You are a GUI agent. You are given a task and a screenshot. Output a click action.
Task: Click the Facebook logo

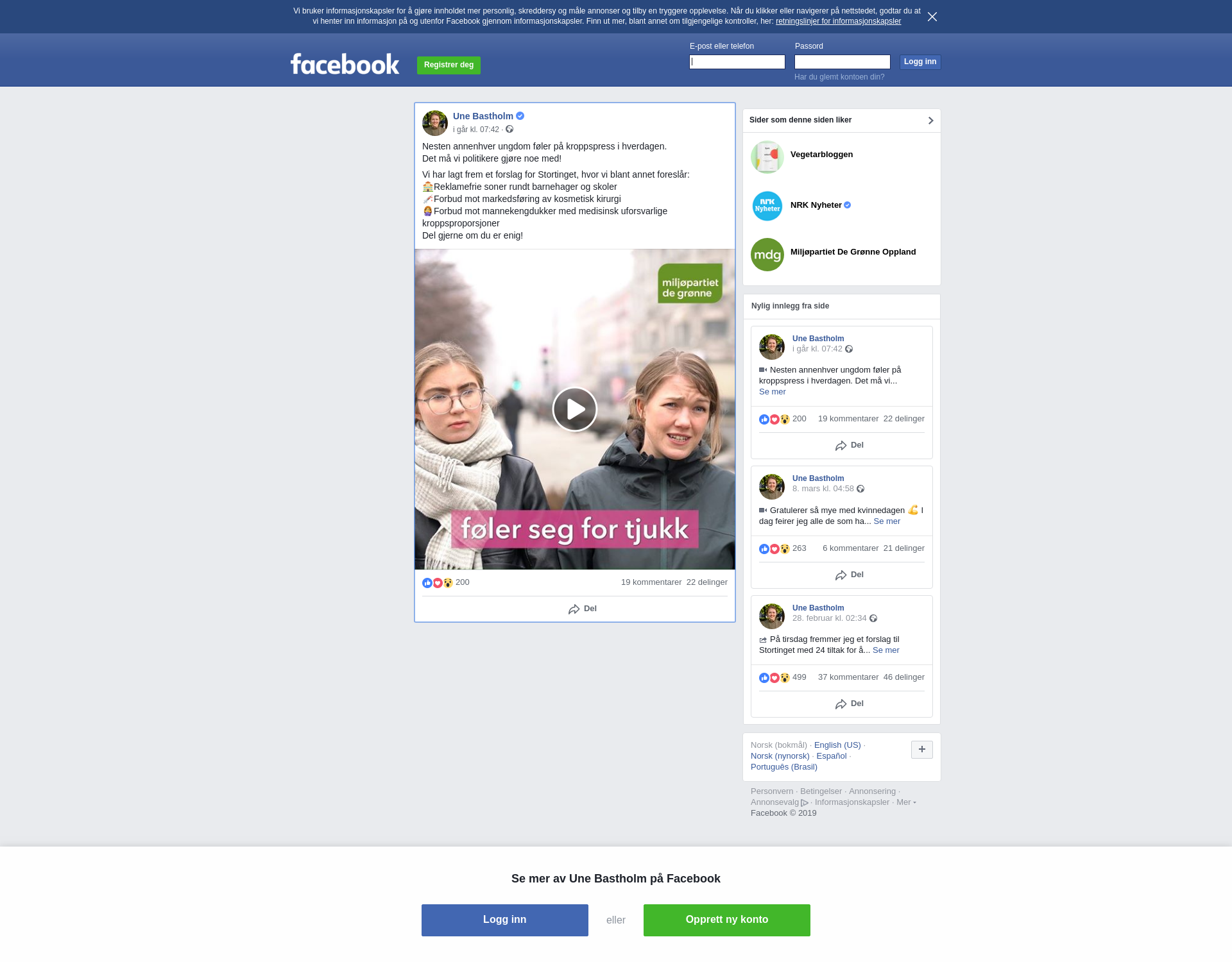click(345, 64)
